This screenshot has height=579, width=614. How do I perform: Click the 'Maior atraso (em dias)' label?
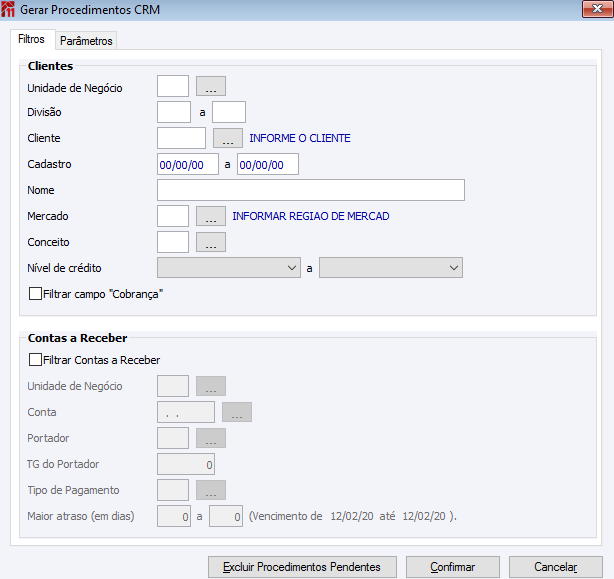tap(81, 516)
